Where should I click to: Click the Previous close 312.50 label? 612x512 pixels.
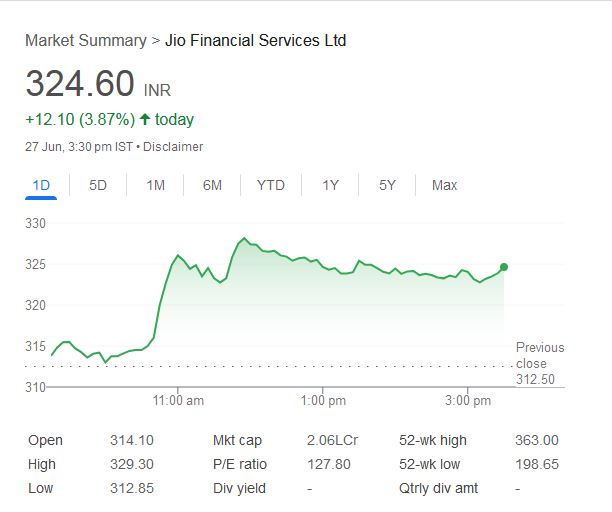[x=540, y=363]
